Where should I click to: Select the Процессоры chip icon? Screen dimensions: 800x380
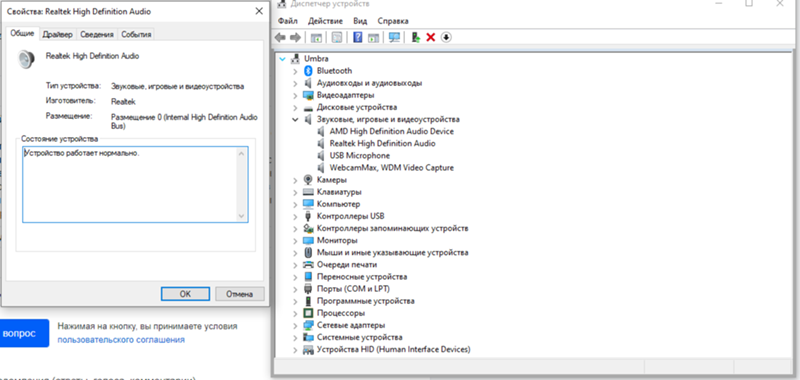pos(308,313)
